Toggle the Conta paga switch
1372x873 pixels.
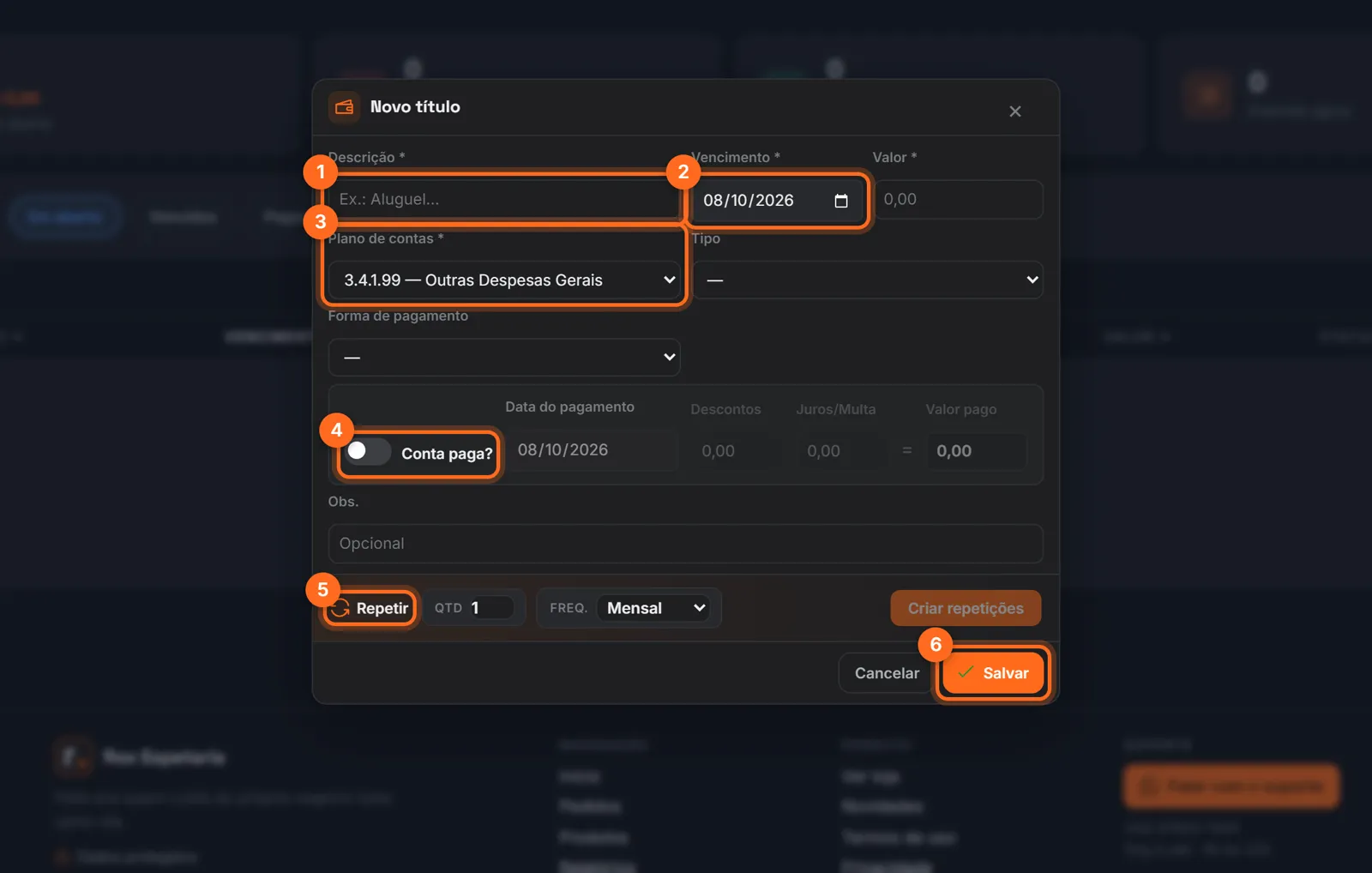368,451
